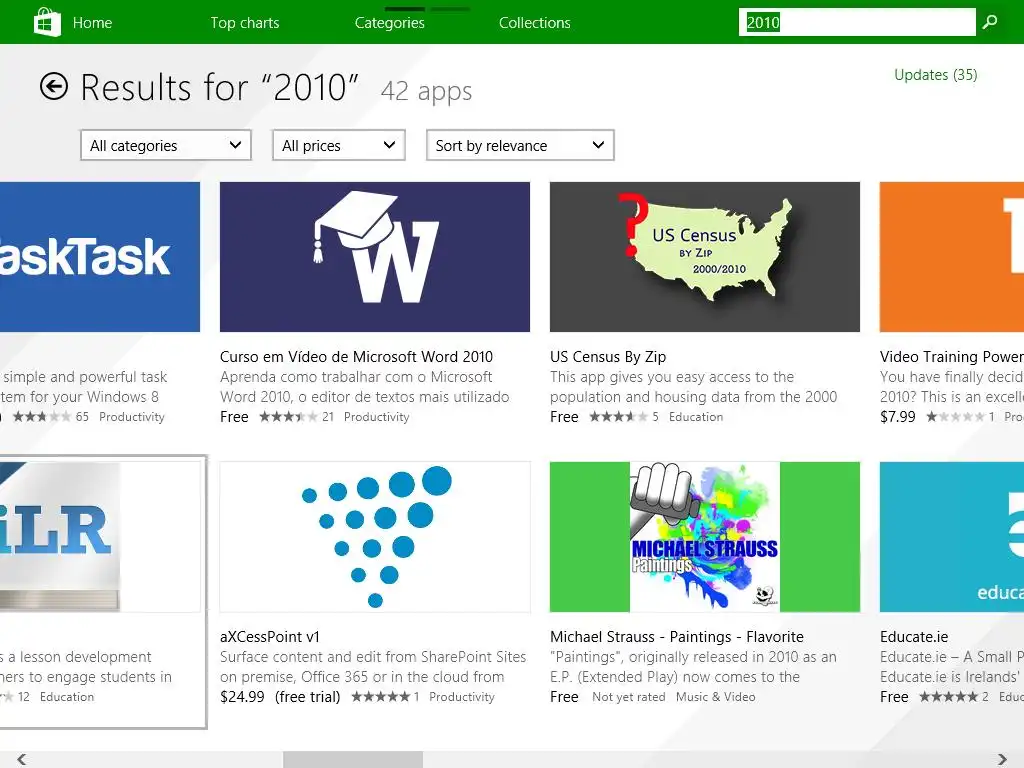The height and width of the screenshot is (768, 1024).
Task: Open the orange Video Training PowerPoint tile
Action: 952,257
